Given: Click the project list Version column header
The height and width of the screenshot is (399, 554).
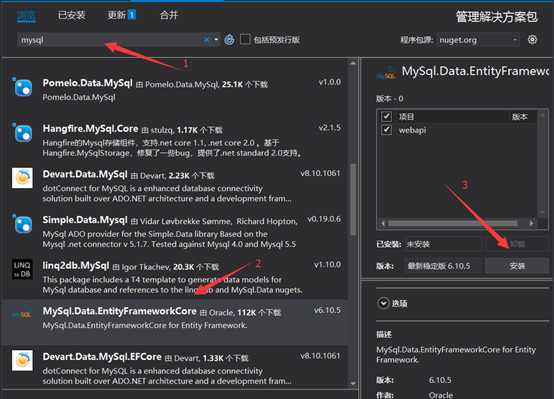Looking at the screenshot, I should click(x=520, y=117).
